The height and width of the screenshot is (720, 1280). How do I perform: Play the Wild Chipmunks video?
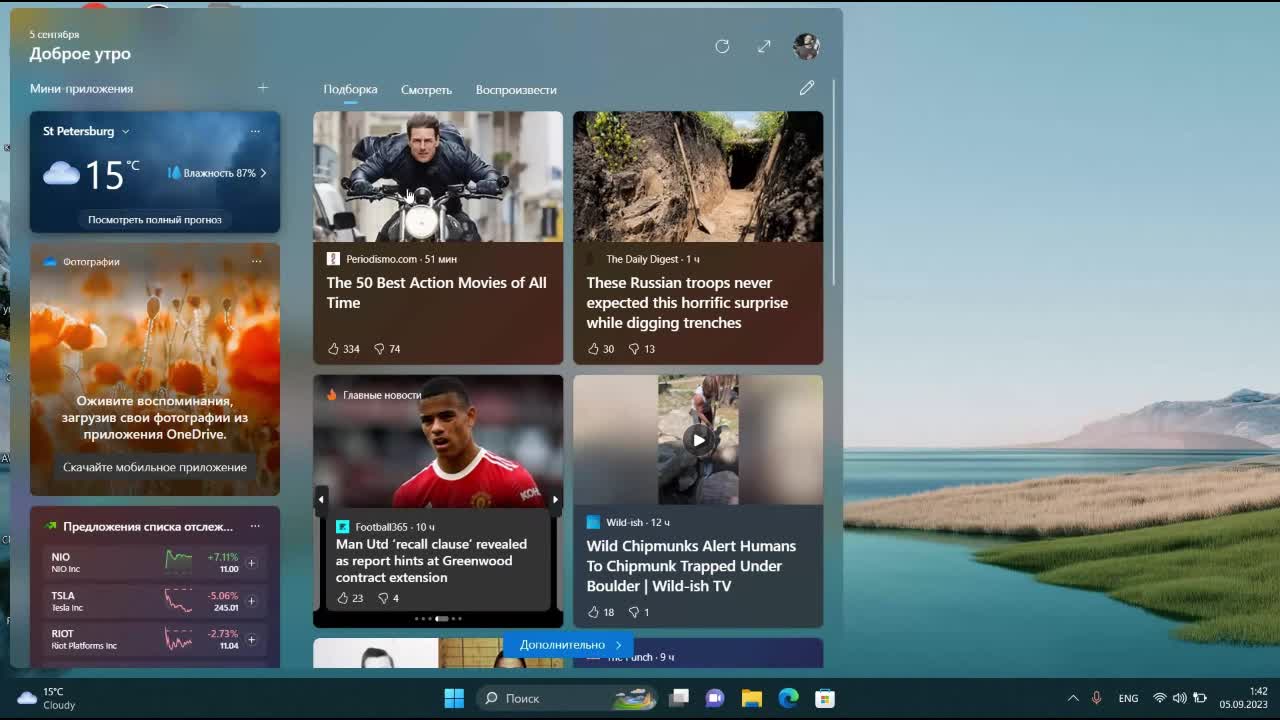point(698,439)
